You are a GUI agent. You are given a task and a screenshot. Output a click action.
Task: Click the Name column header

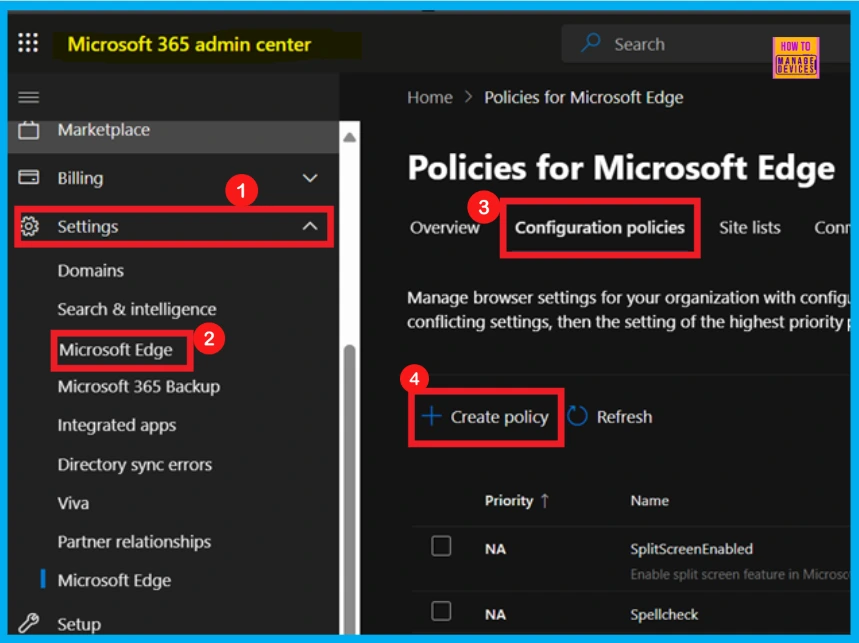[649, 501]
